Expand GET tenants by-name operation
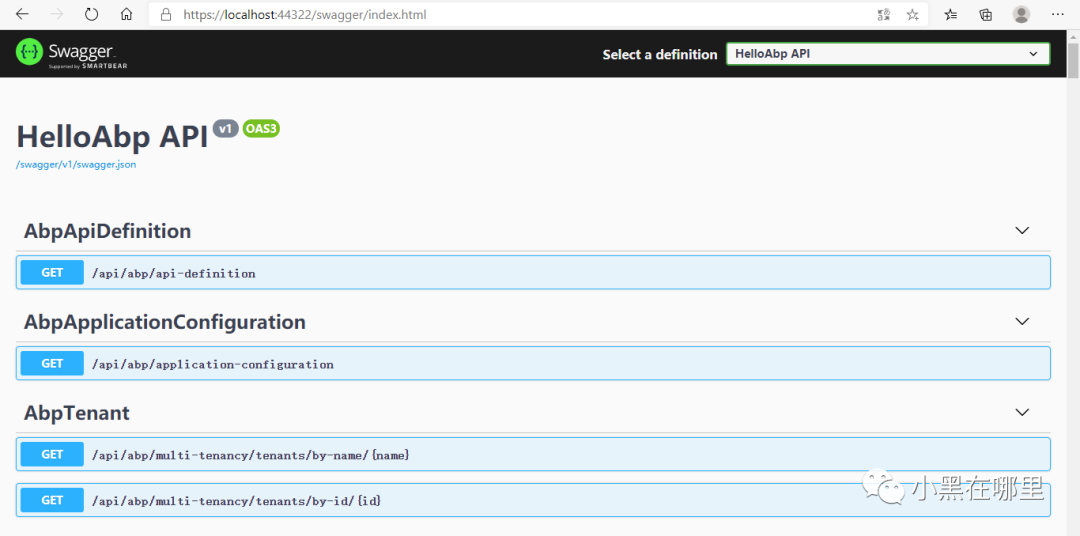 (533, 454)
